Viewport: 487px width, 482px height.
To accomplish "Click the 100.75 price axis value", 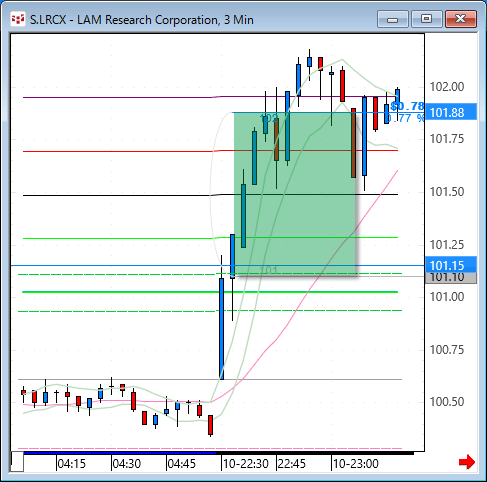I will (x=447, y=350).
